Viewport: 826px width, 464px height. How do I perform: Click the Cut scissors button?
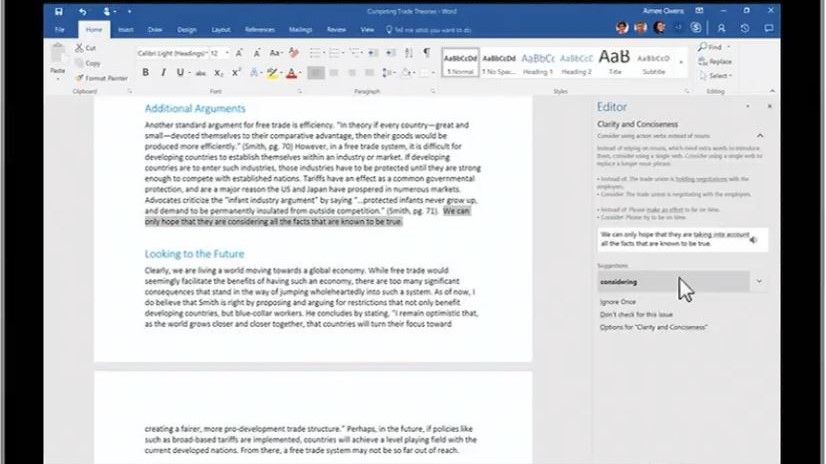point(85,48)
